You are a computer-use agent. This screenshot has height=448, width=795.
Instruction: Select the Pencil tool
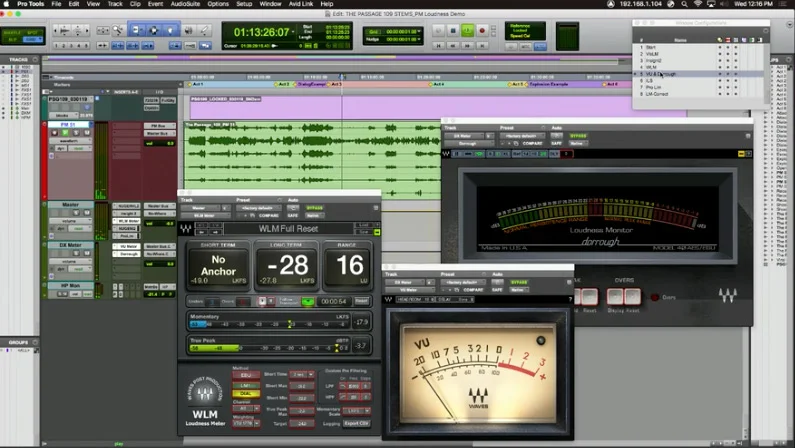click(x=204, y=30)
